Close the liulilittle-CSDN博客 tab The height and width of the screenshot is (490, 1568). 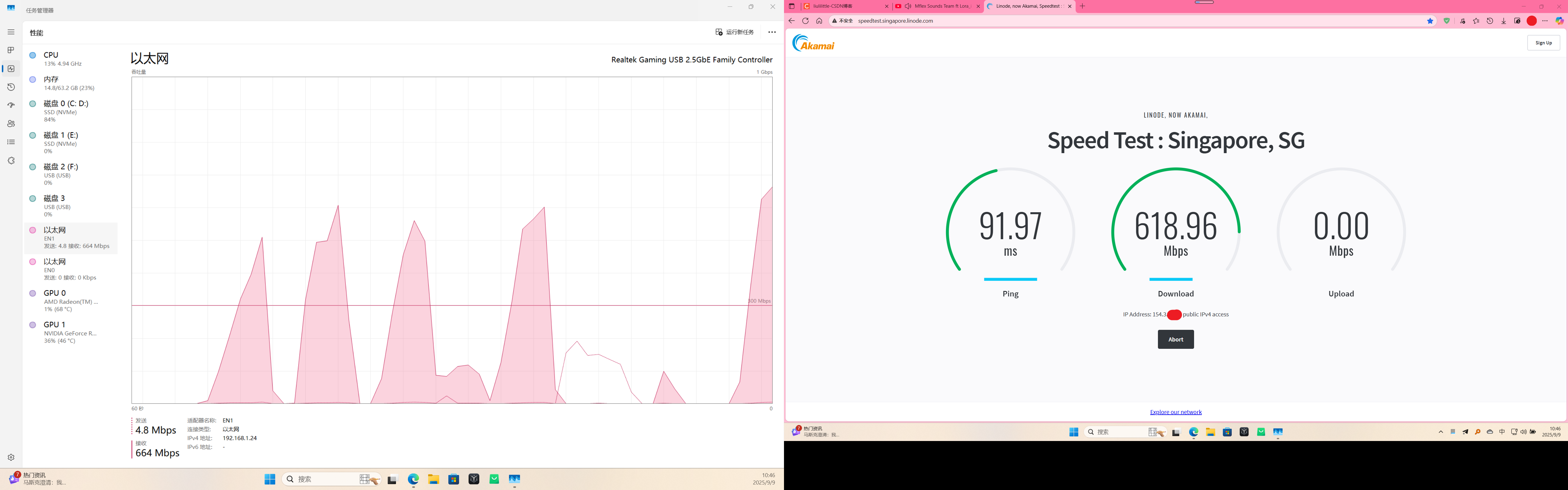(886, 6)
